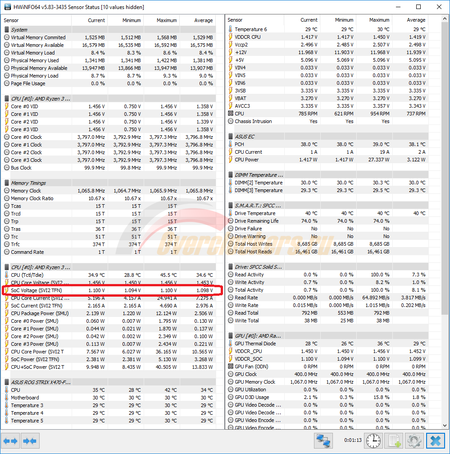The width and height of the screenshot is (450, 454).
Task: Click the bolt icon beside +12V
Action: coord(231,52)
